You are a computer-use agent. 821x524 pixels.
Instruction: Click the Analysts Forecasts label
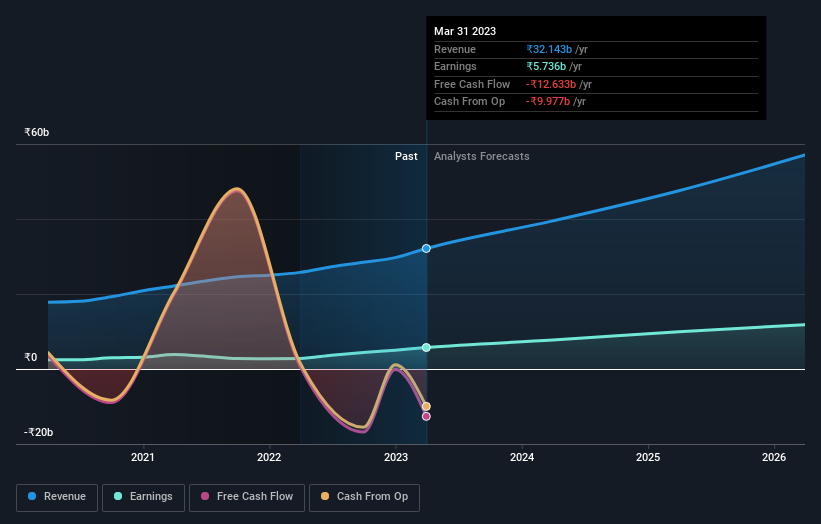point(482,157)
